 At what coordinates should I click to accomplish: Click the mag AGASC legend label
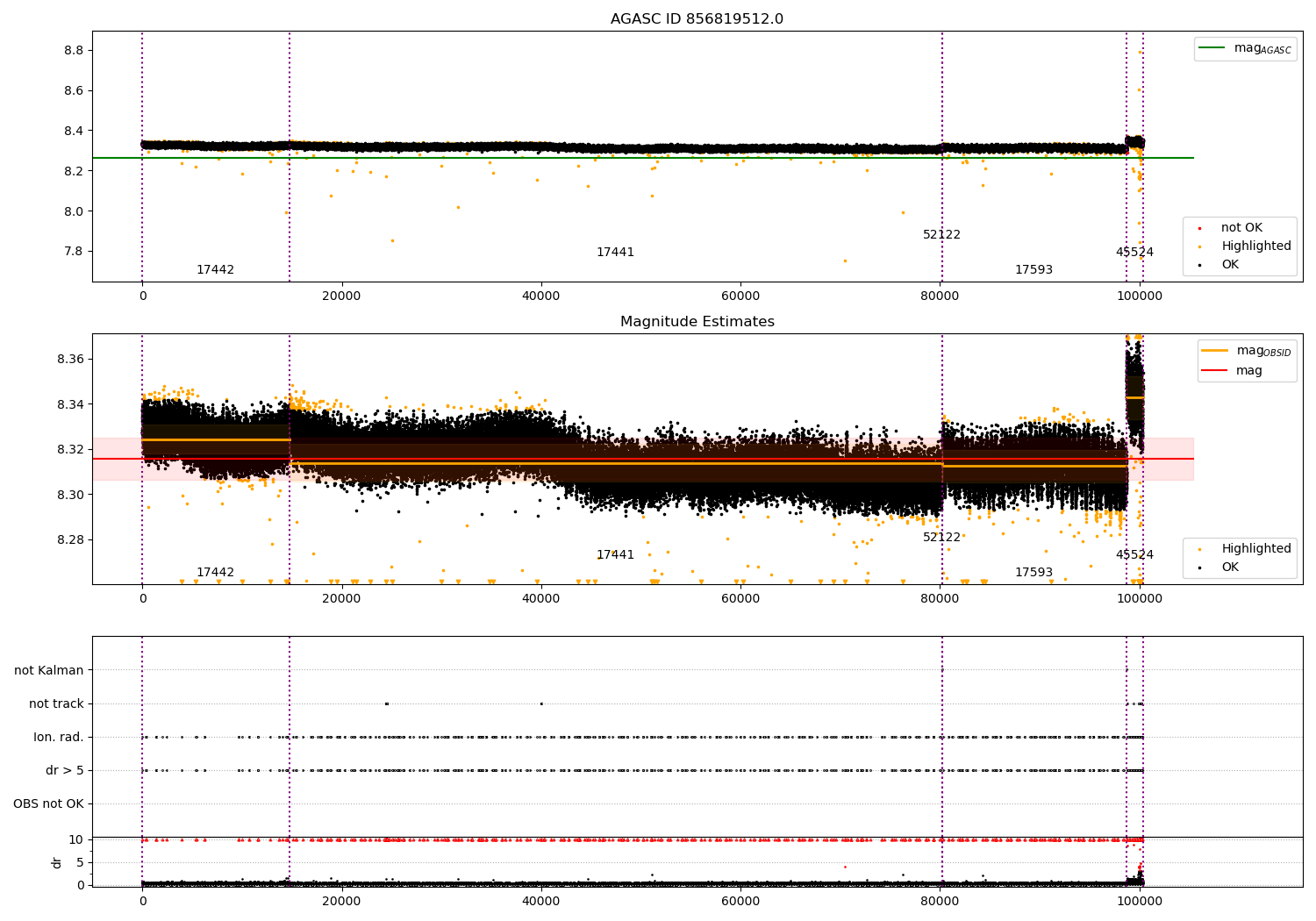1262,48
